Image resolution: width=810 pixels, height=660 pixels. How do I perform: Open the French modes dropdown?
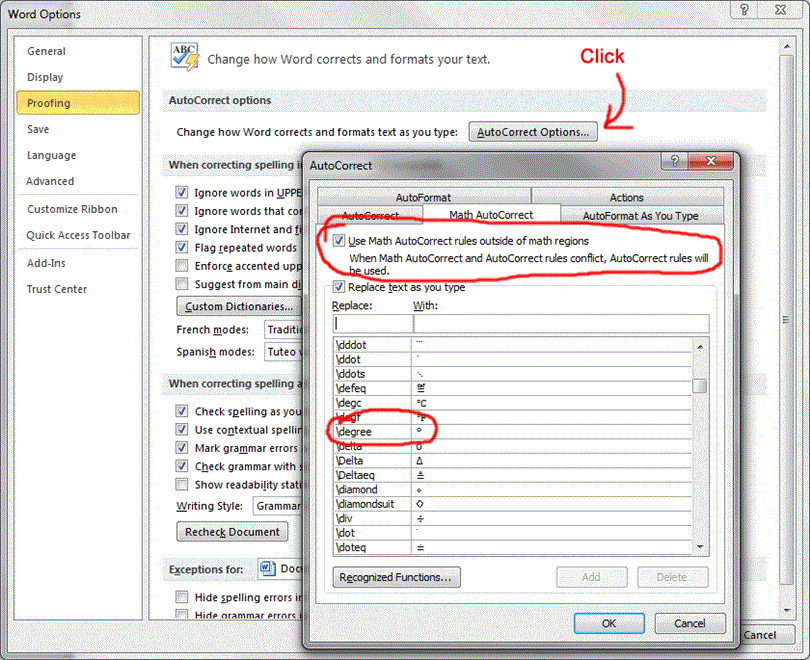click(x=284, y=329)
